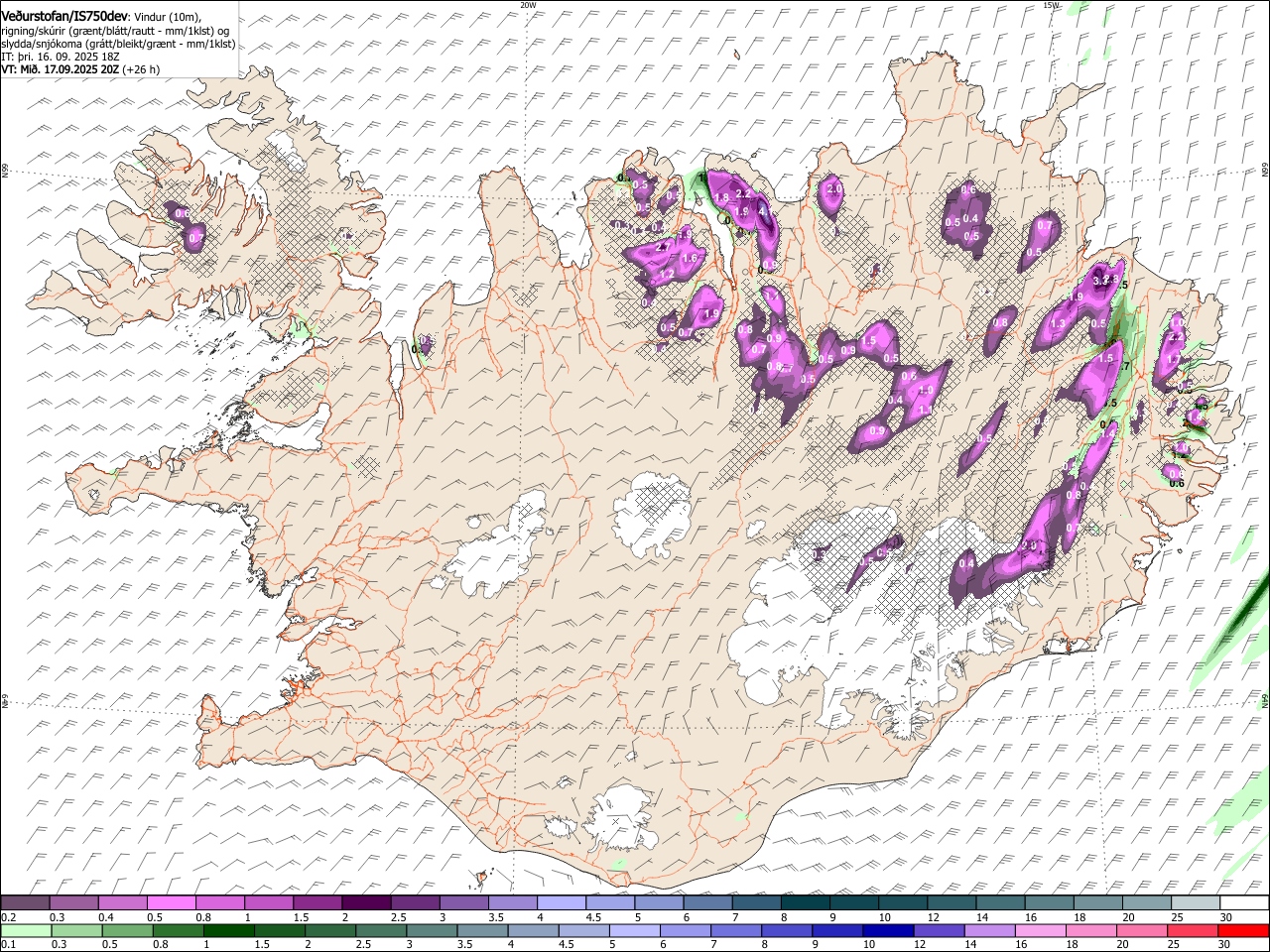The image size is (1270, 952).
Task: Select bottom-row swatch between 2 and 2.5
Action: click(x=330, y=930)
